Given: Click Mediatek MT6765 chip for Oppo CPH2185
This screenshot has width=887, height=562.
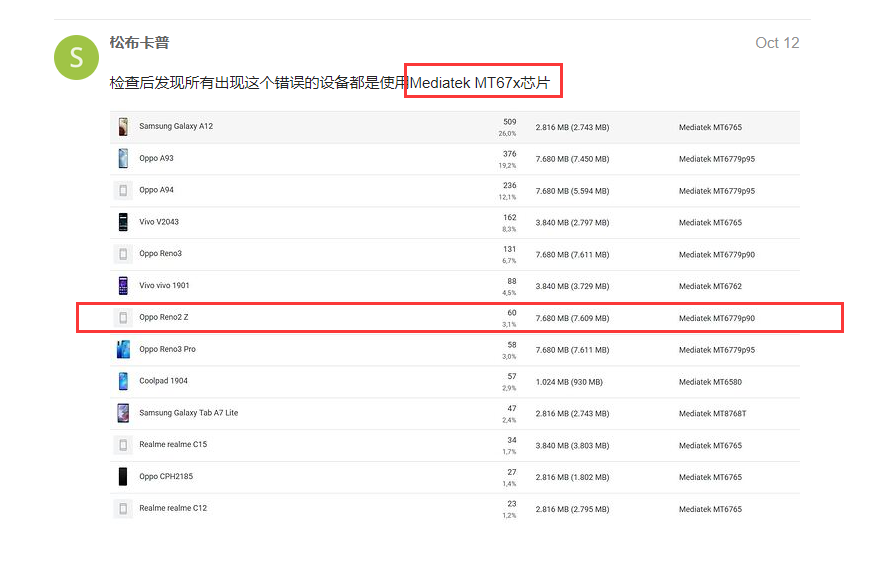Looking at the screenshot, I should click(710, 477).
